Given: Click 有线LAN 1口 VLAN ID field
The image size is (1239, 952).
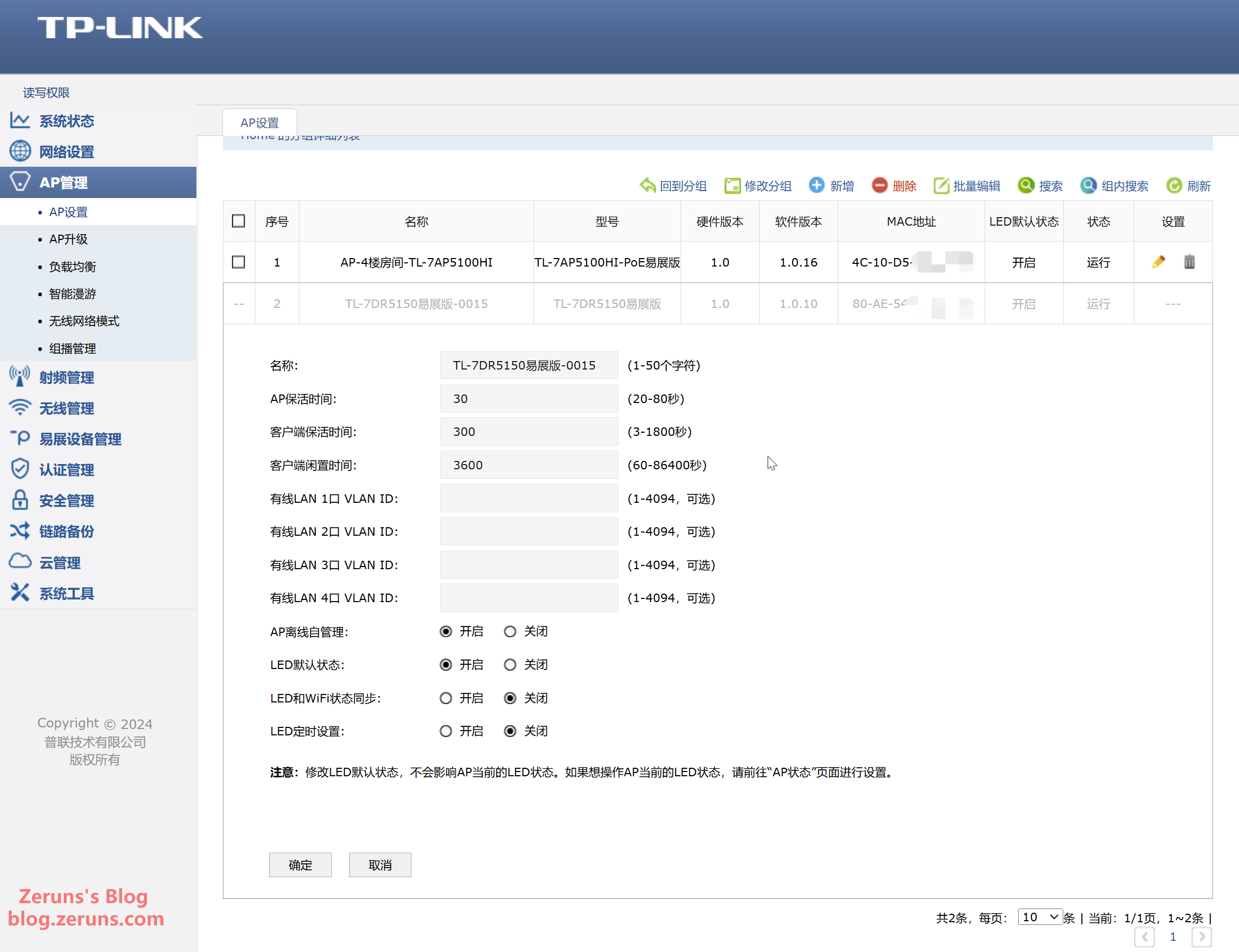Looking at the screenshot, I should pos(529,498).
